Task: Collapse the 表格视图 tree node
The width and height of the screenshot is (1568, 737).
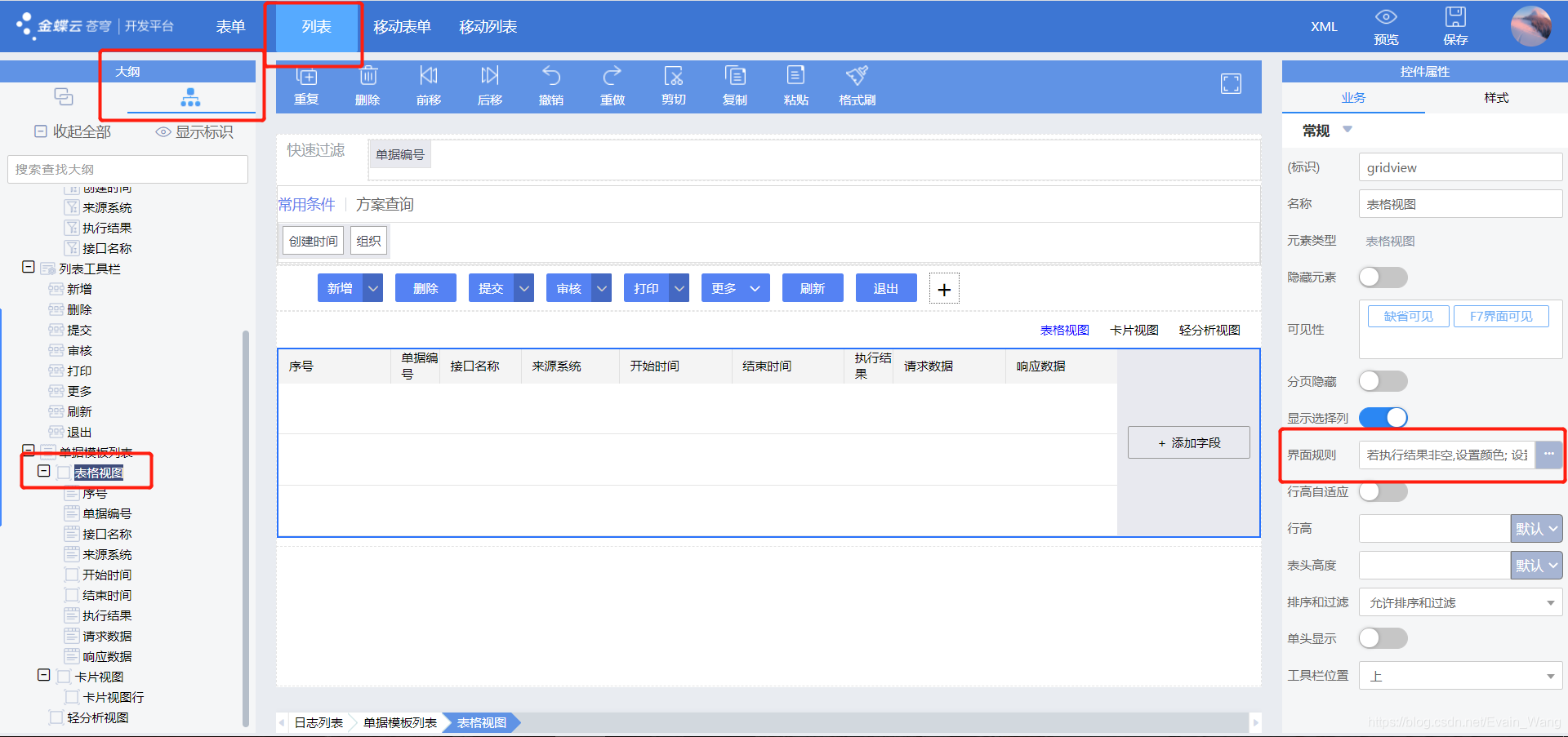Action: point(44,471)
